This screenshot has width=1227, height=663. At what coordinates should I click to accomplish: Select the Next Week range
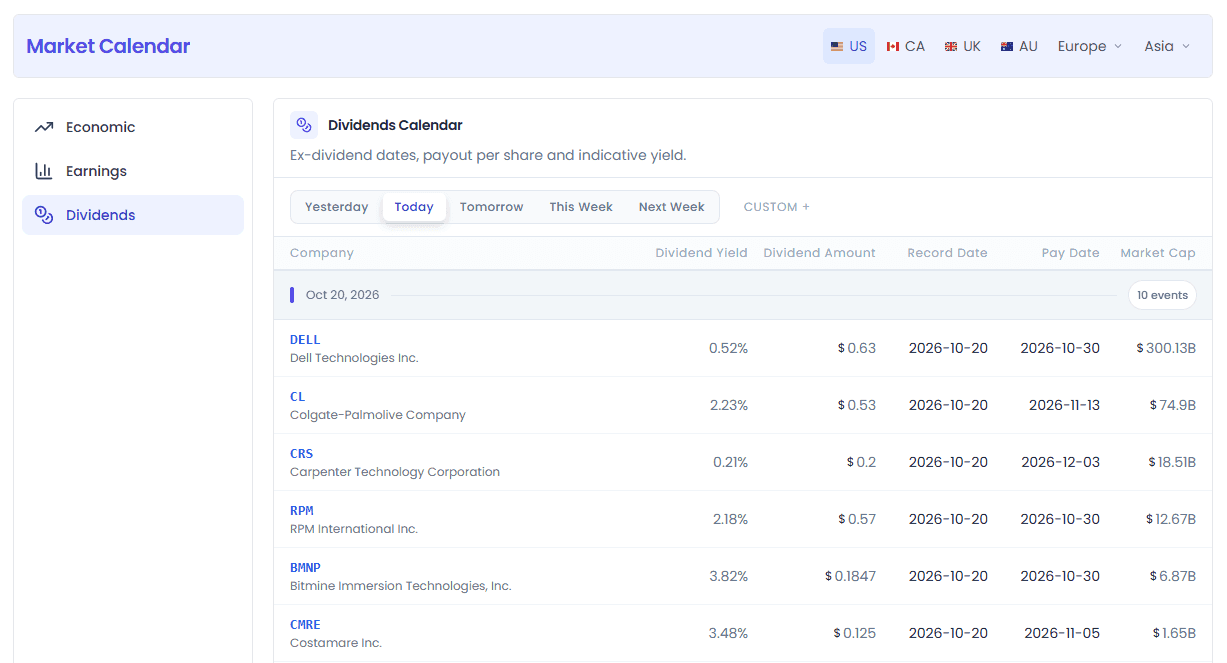672,207
